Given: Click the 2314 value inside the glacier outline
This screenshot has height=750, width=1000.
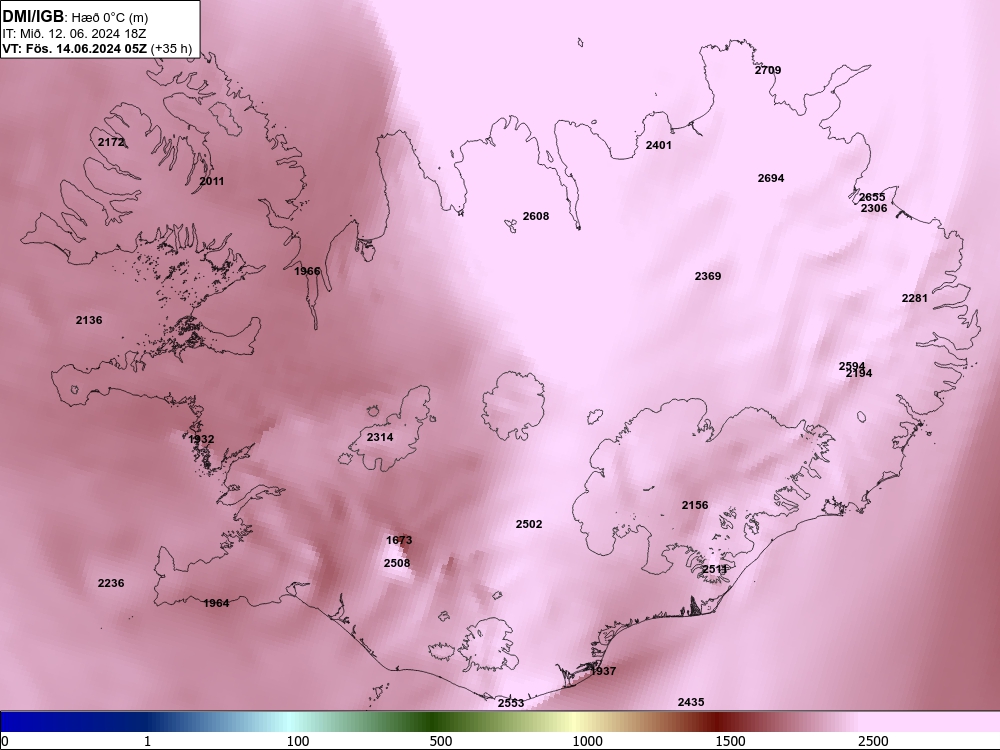Looking at the screenshot, I should click(x=380, y=437).
